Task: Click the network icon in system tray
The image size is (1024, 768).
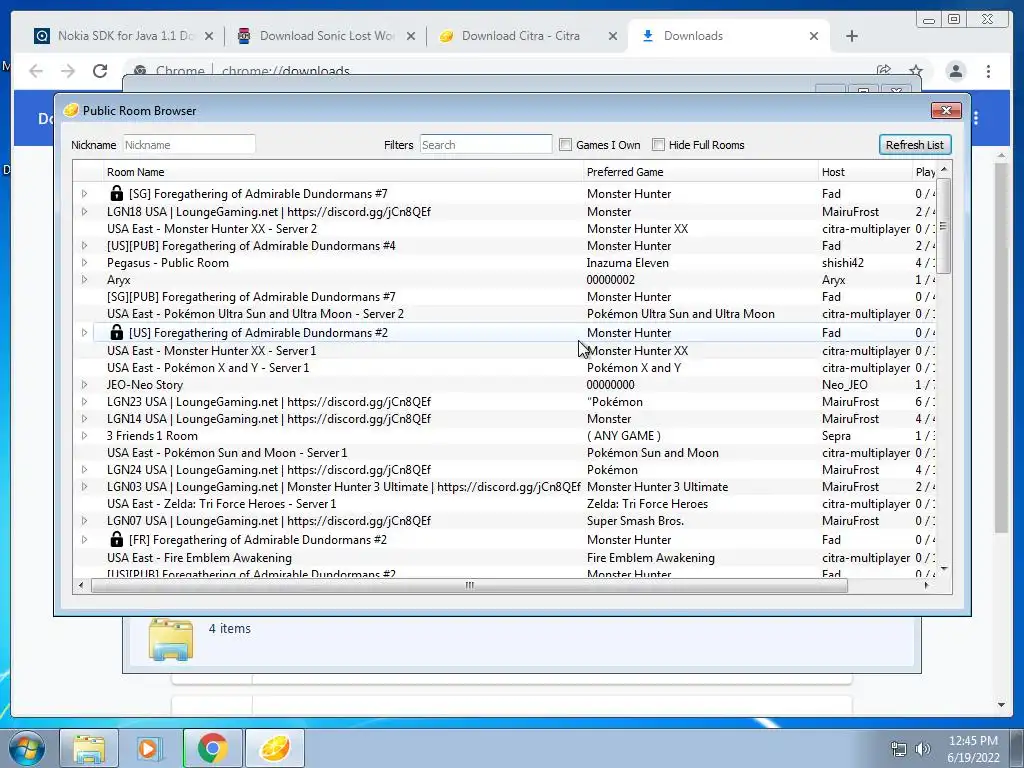Action: [899, 749]
